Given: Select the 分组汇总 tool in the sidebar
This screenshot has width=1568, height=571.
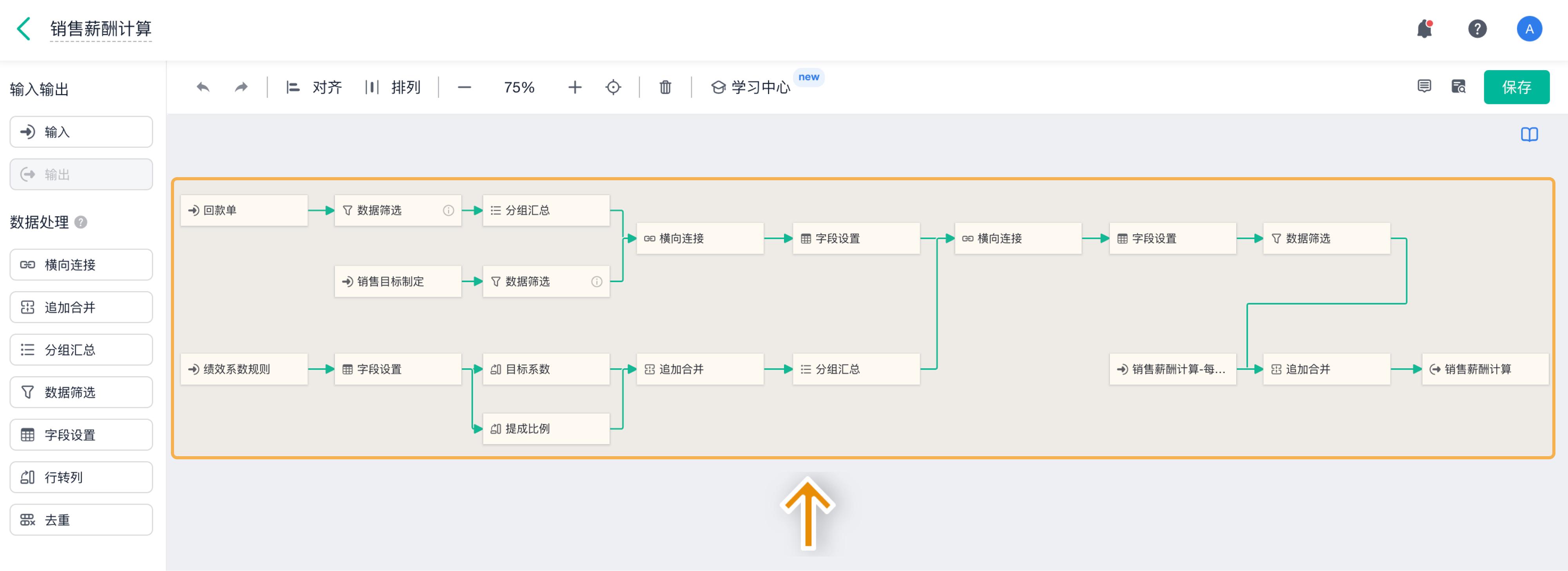Looking at the screenshot, I should (x=81, y=350).
